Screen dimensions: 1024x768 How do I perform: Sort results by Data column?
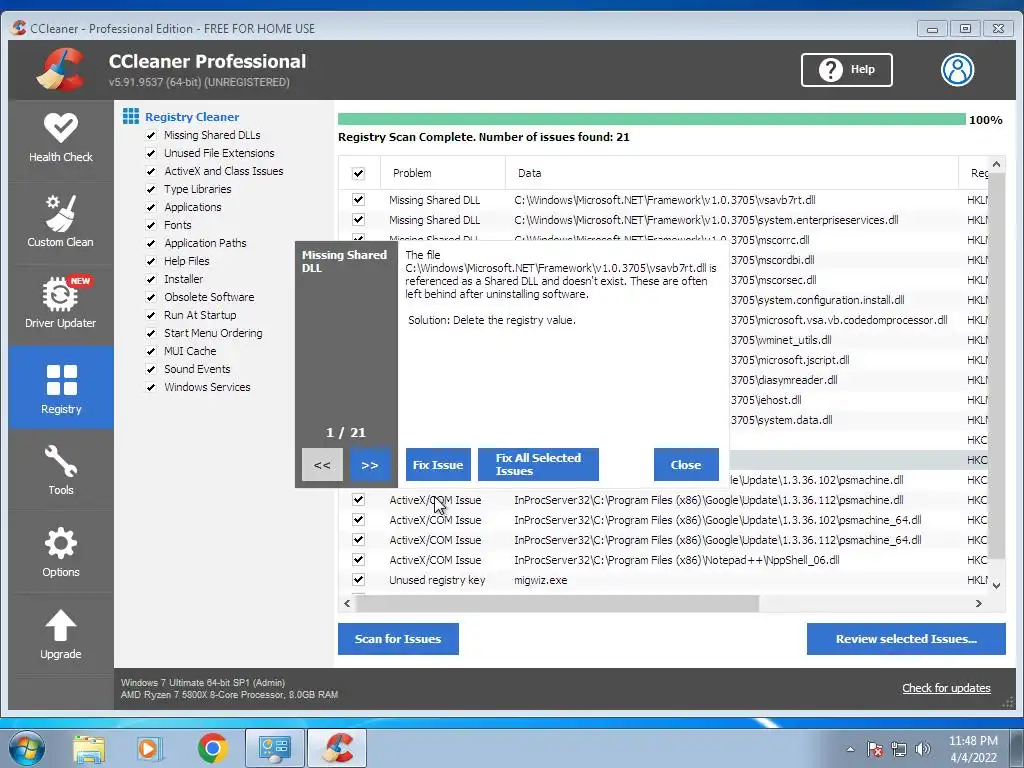[x=731, y=173]
